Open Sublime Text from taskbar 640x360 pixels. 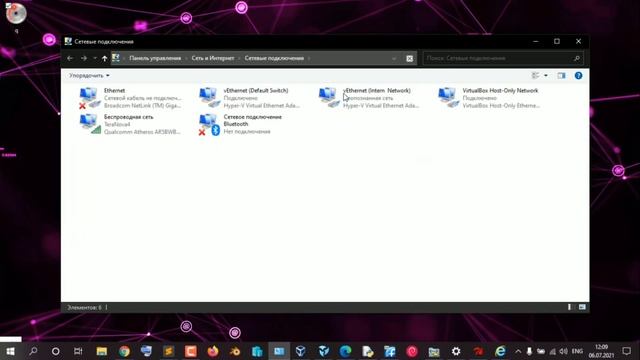pos(169,351)
